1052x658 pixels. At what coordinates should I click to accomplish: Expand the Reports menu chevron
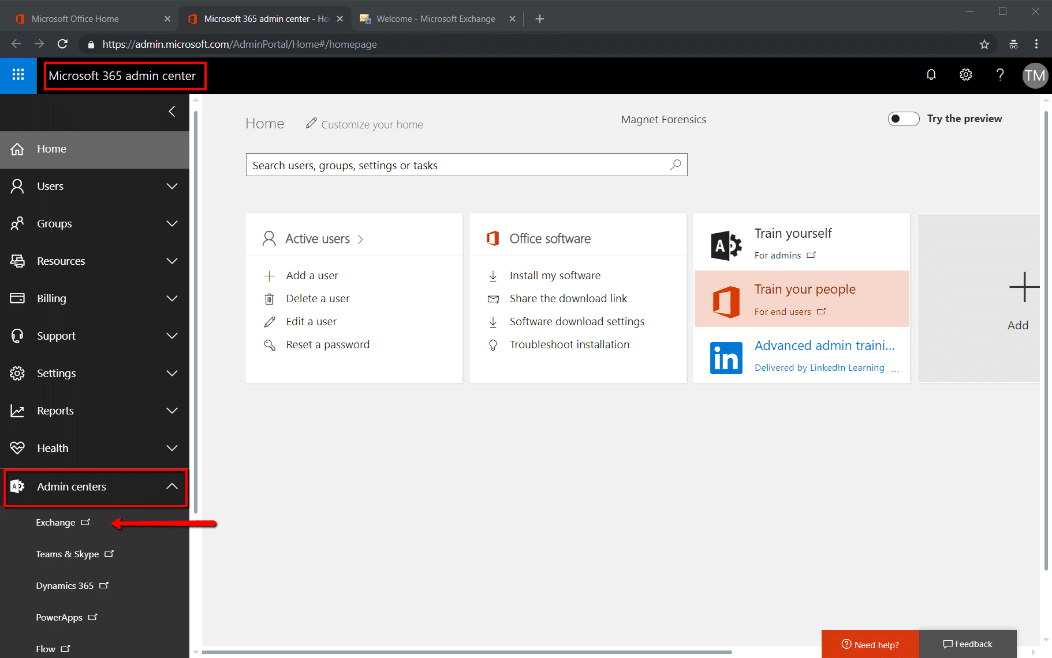coord(172,410)
